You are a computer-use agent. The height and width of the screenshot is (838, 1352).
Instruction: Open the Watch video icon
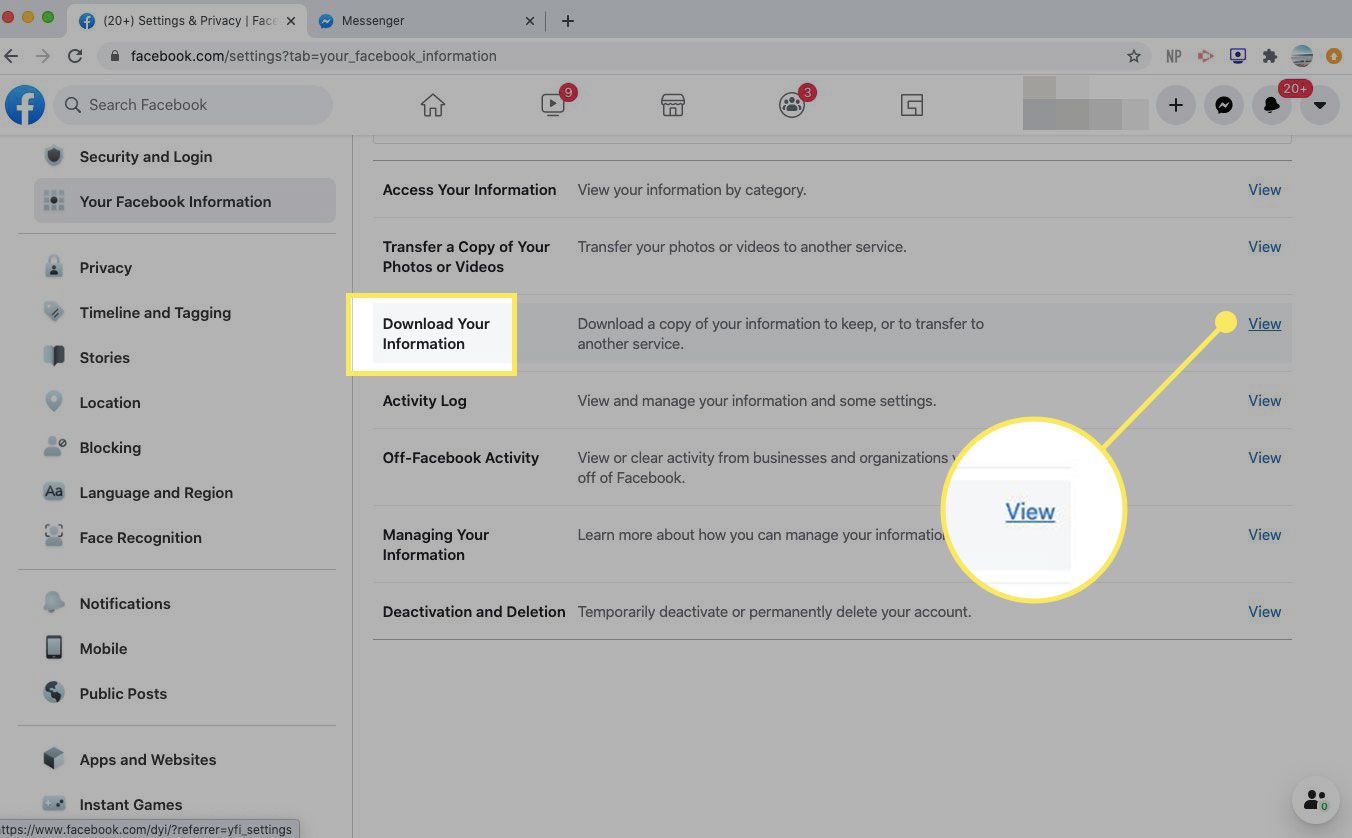[553, 104]
